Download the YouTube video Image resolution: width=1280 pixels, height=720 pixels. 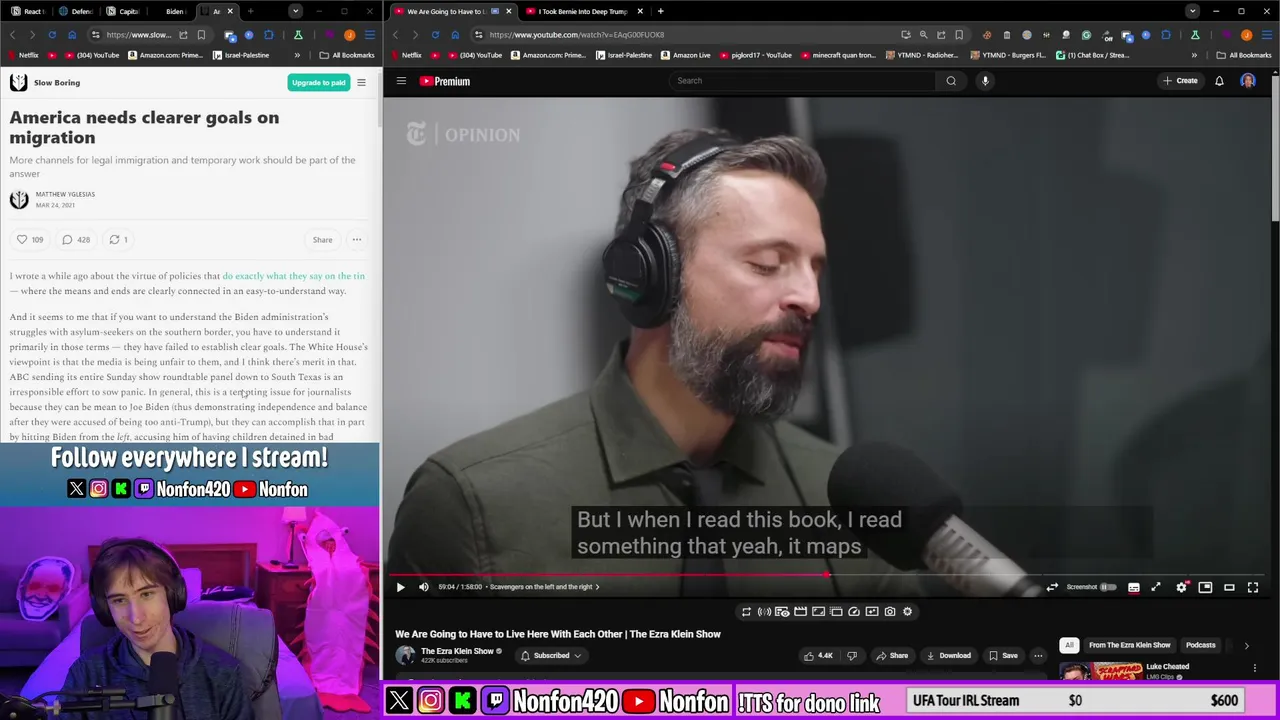(948, 656)
